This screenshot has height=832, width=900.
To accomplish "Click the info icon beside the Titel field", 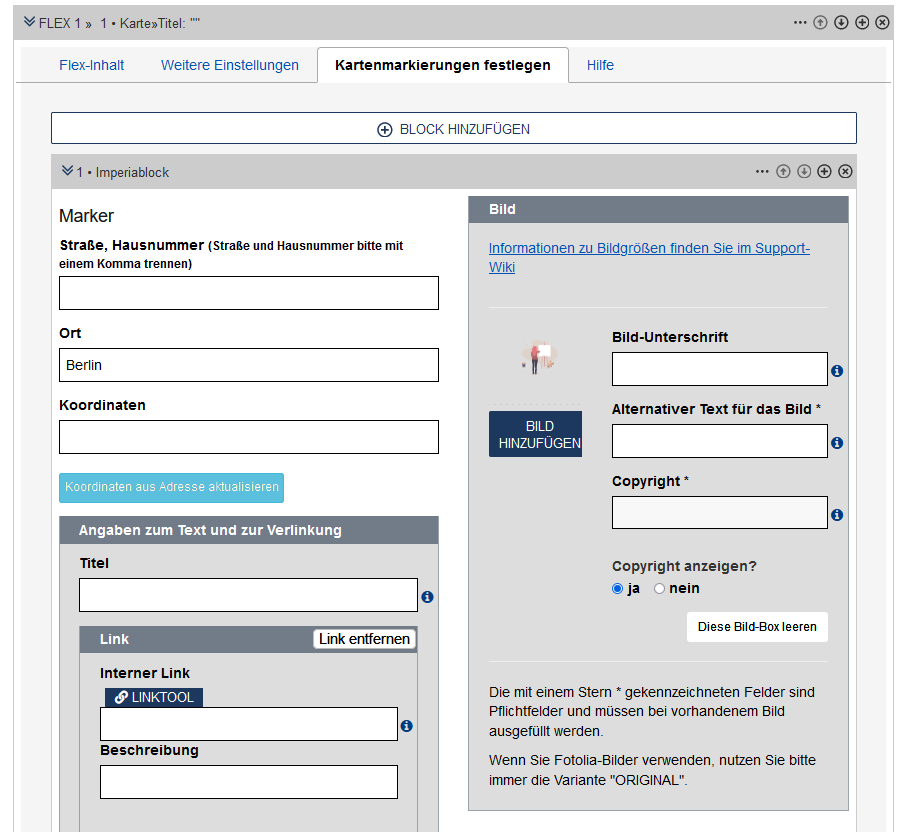I will pyautogui.click(x=427, y=597).
